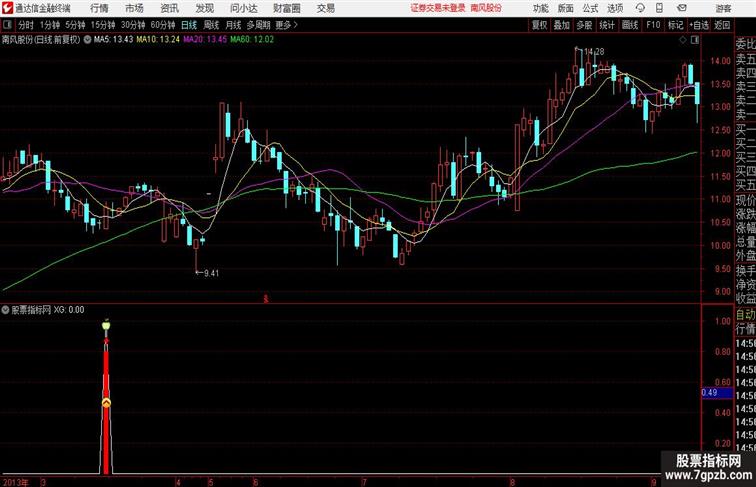756x487 pixels.
Task: Add stock via +自选 button
Action: 699,25
